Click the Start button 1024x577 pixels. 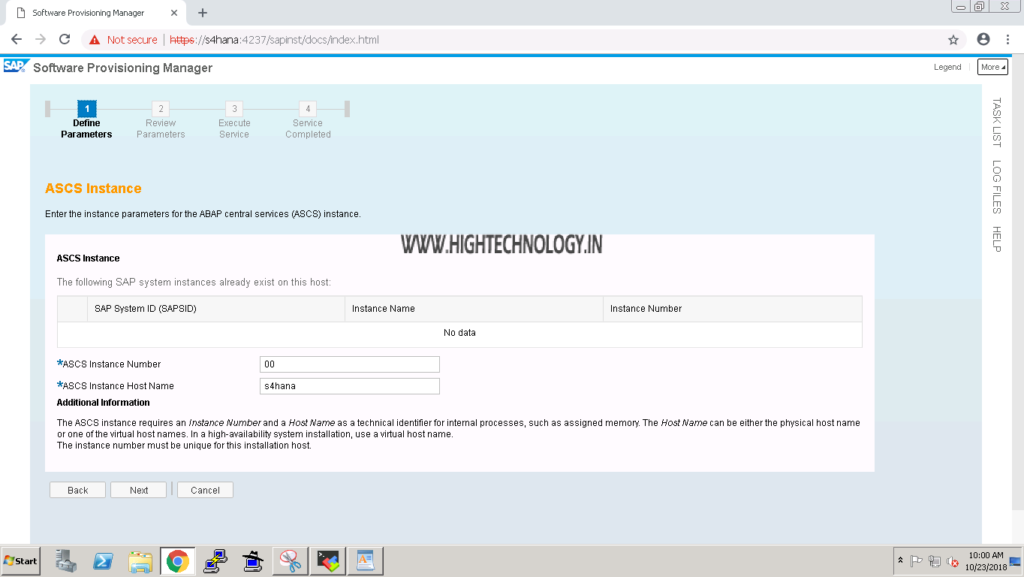pos(20,561)
